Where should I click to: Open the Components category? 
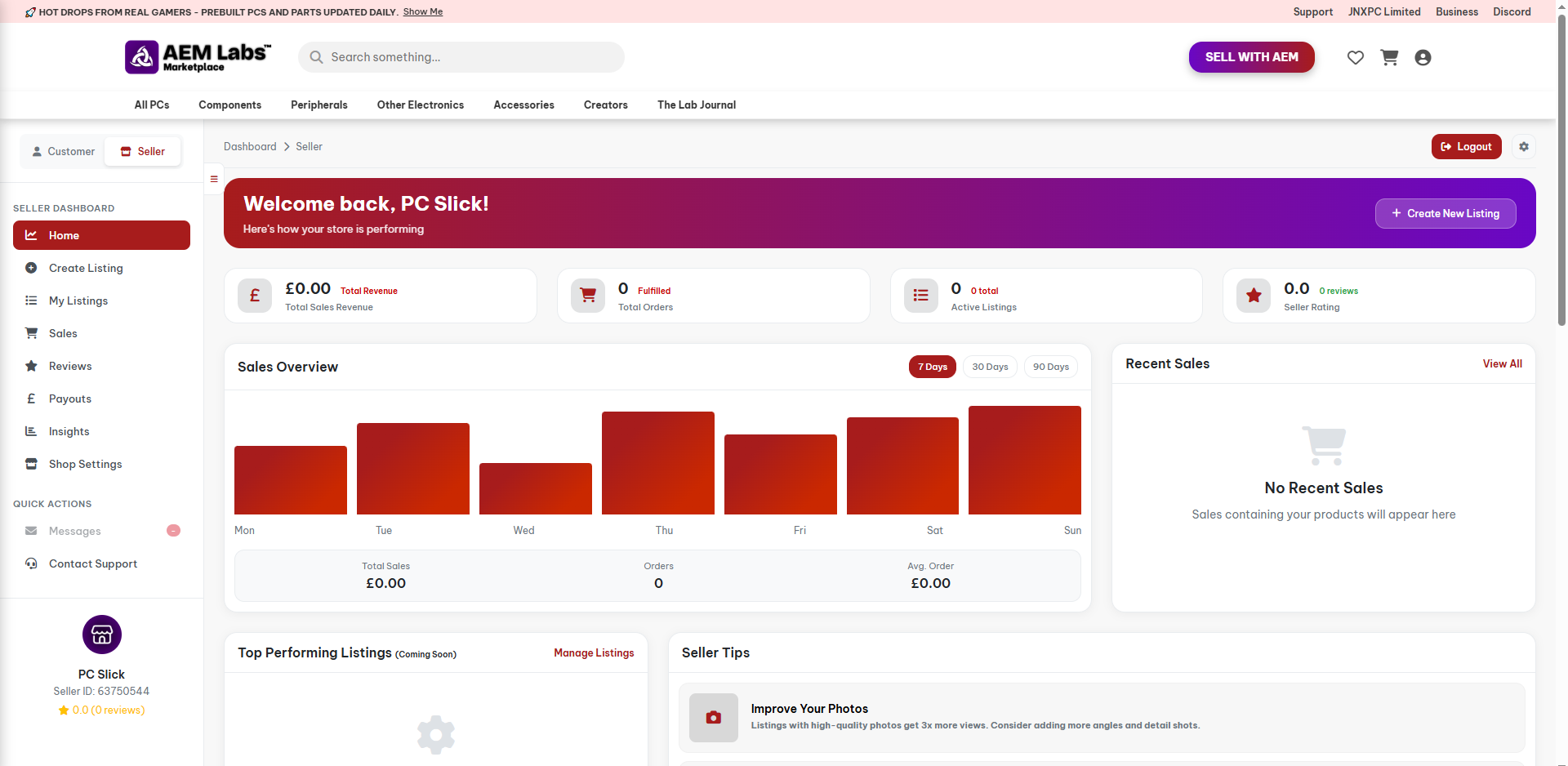(x=229, y=105)
